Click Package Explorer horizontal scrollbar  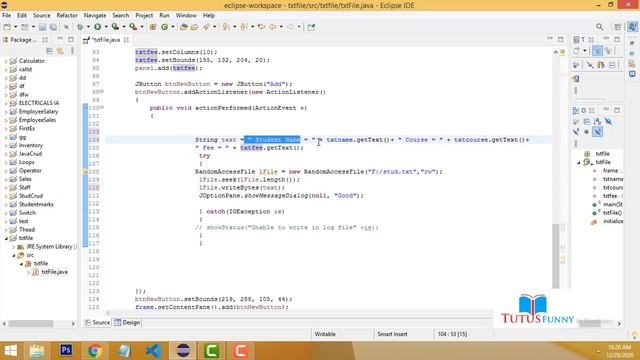pos(31,323)
